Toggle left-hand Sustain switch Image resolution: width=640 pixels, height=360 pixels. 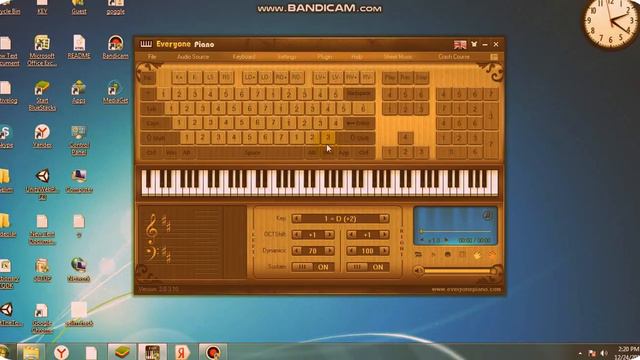(x=313, y=267)
